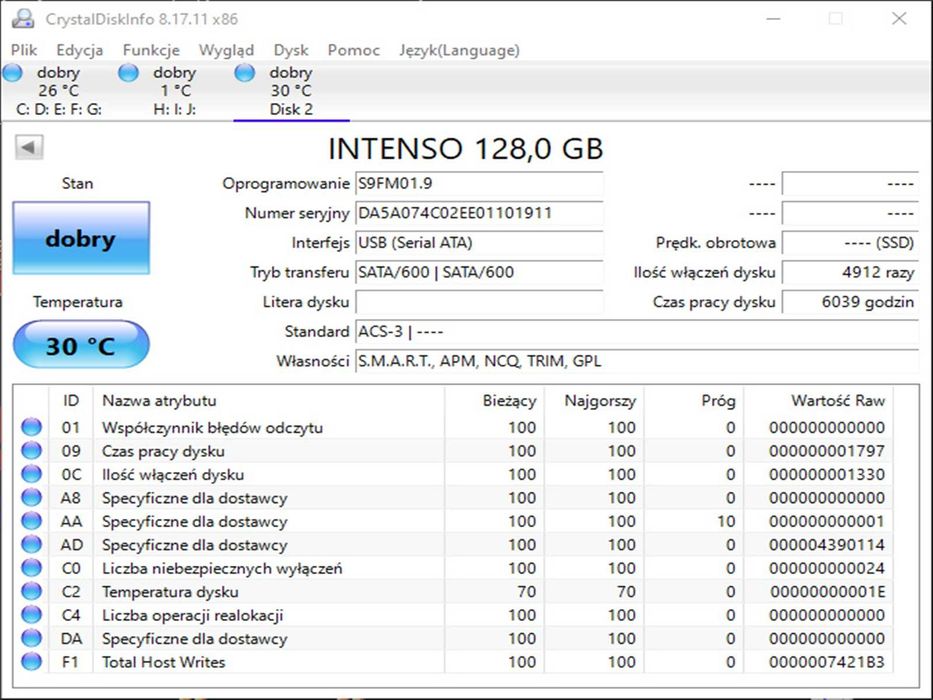Click the previous disk arrow button

tap(29, 146)
